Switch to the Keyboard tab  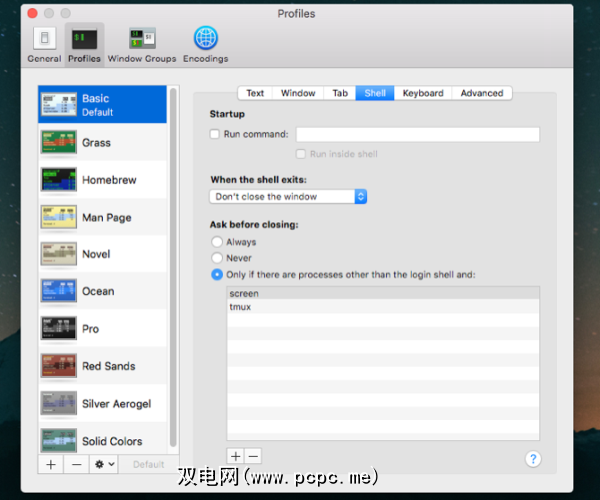423,93
